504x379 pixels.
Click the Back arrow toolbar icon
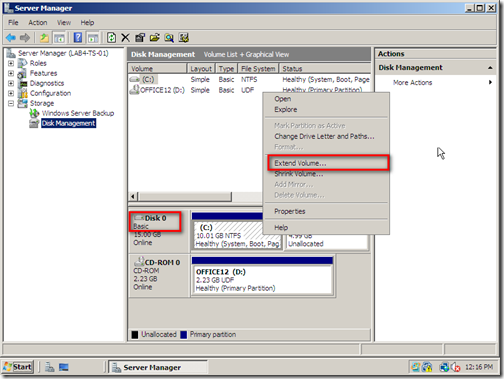[x=11, y=38]
